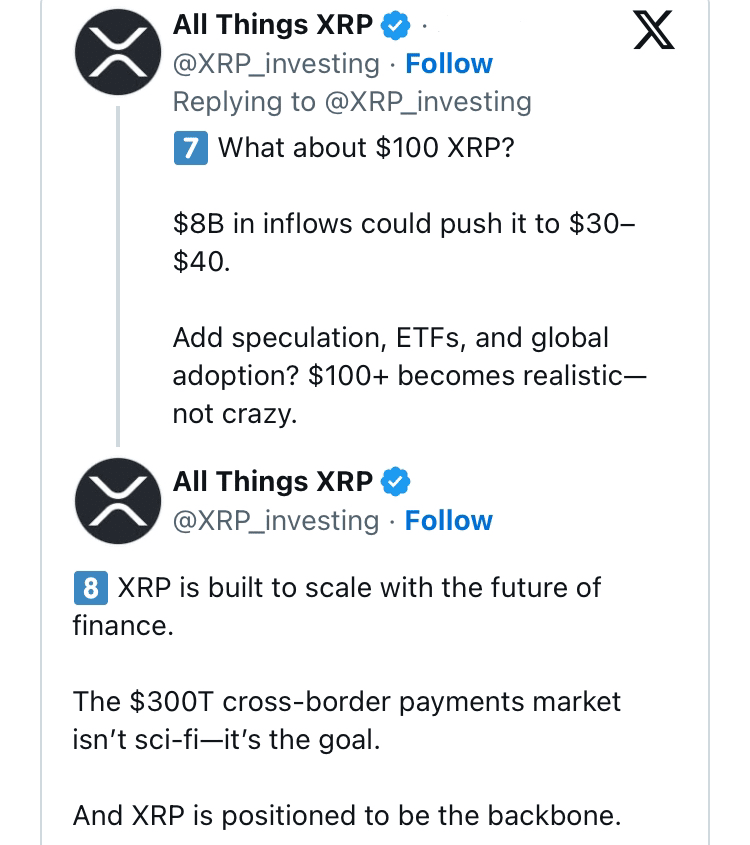Click the blue number 7 emoji
This screenshot has height=845, width=750.
click(x=190, y=148)
